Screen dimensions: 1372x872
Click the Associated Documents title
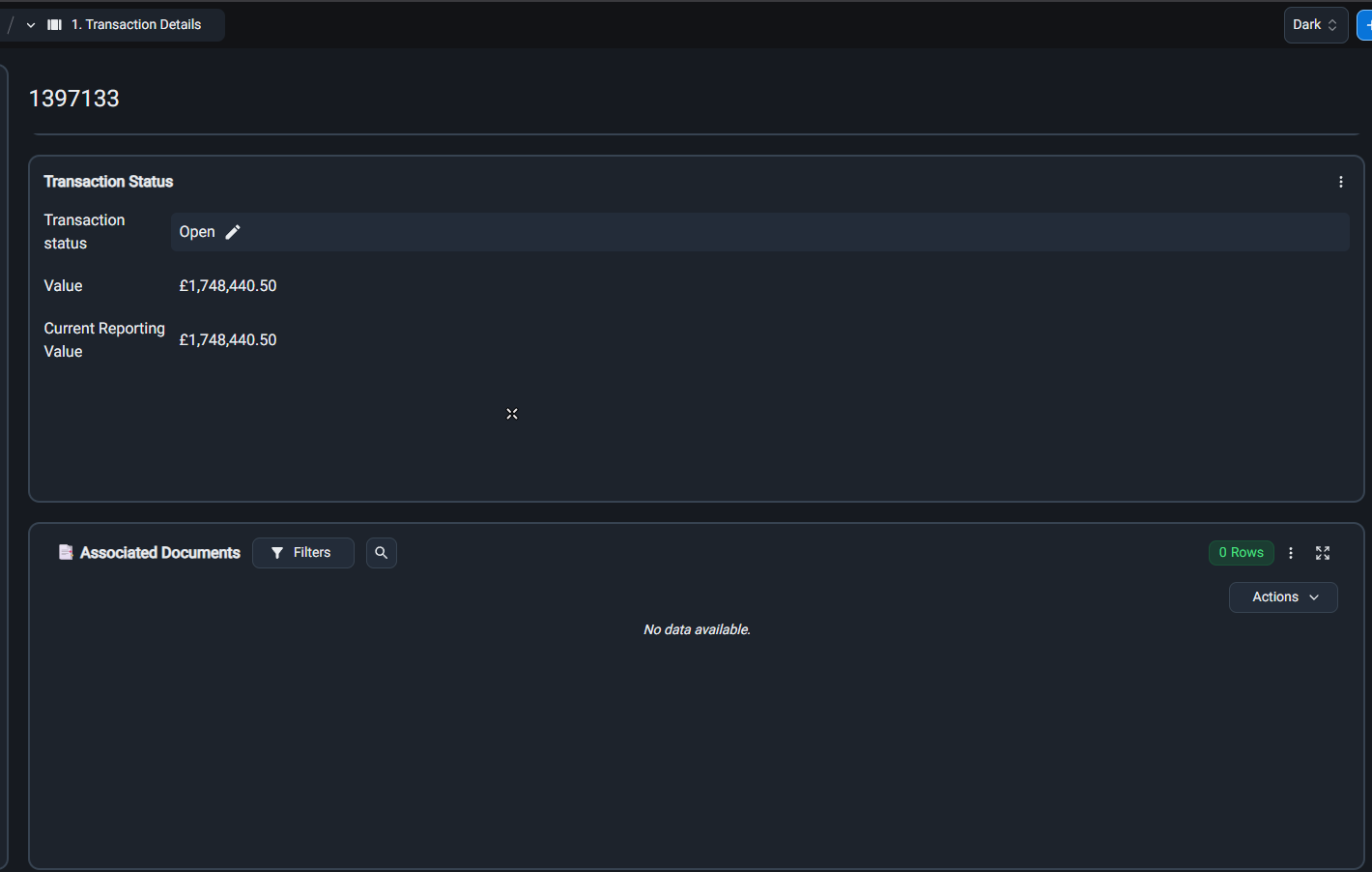pyautogui.click(x=160, y=553)
